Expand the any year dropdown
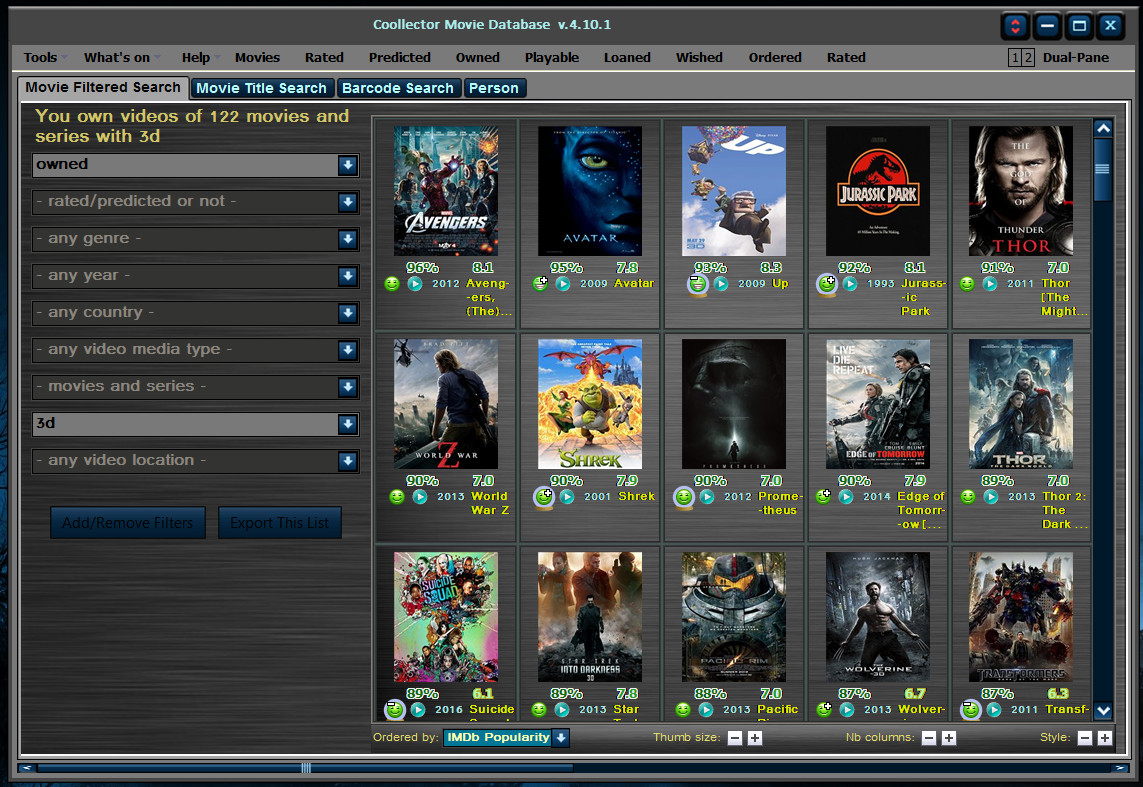1143x787 pixels. coord(348,276)
